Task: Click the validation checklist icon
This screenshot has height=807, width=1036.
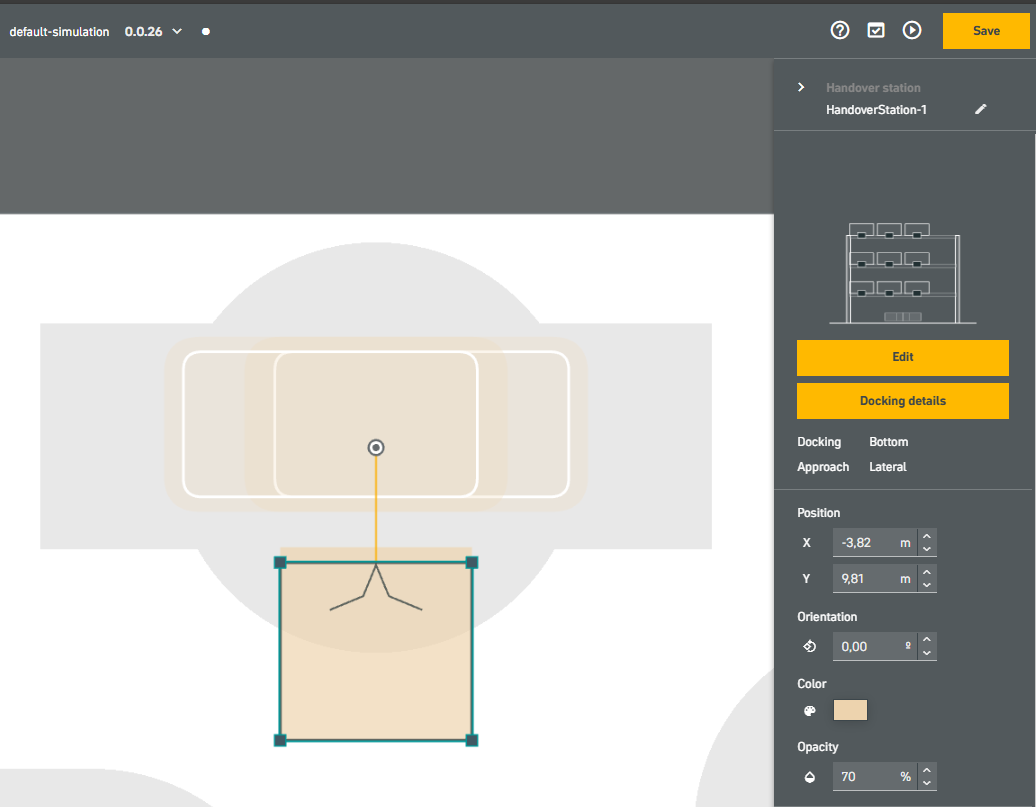Action: pos(875,30)
